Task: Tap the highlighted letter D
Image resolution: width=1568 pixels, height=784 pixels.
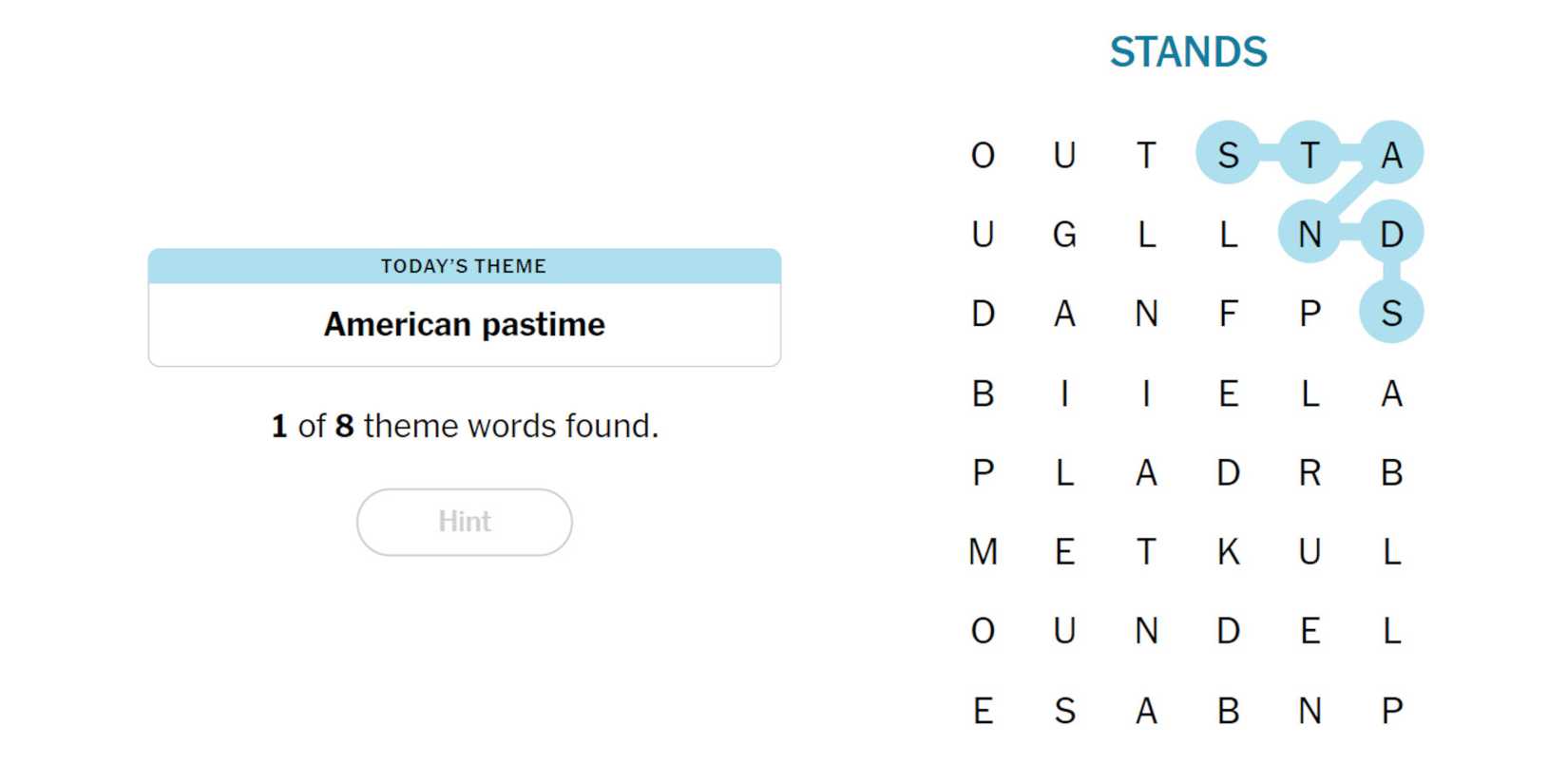Action: coord(1391,234)
